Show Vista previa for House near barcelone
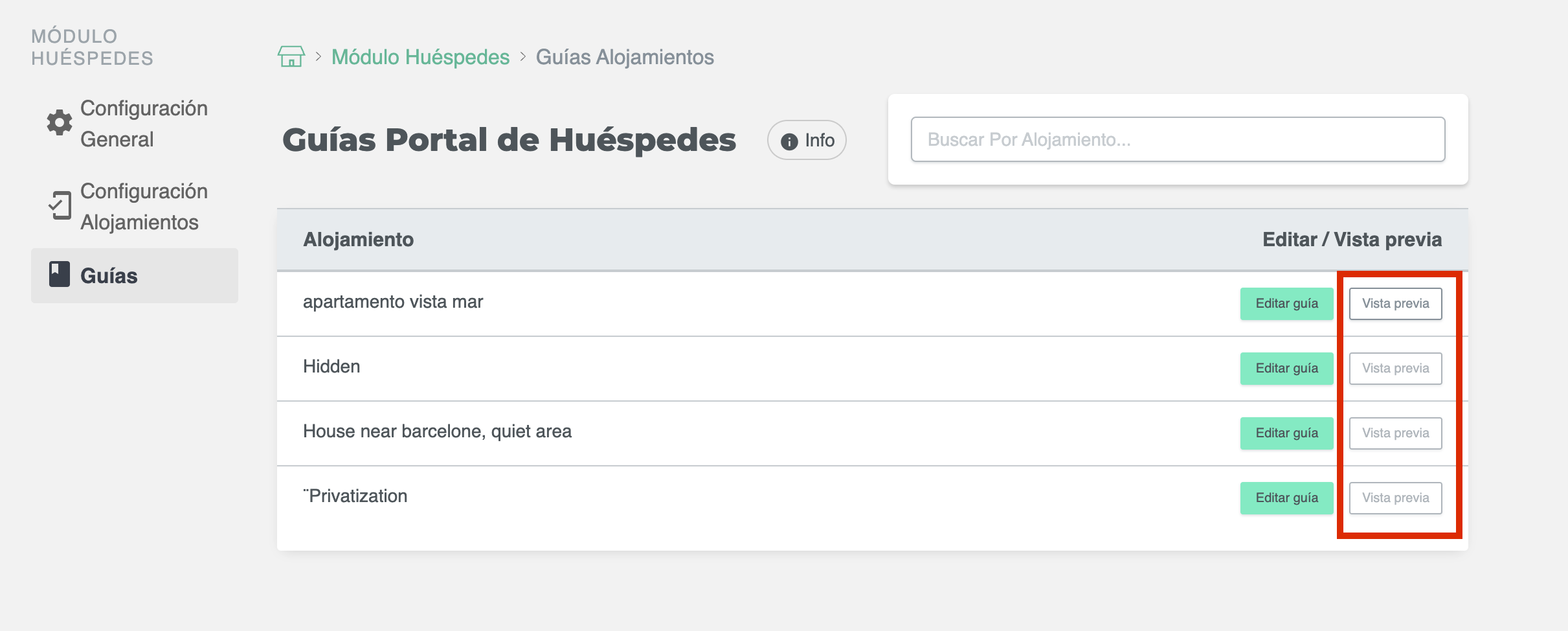 [x=1395, y=433]
